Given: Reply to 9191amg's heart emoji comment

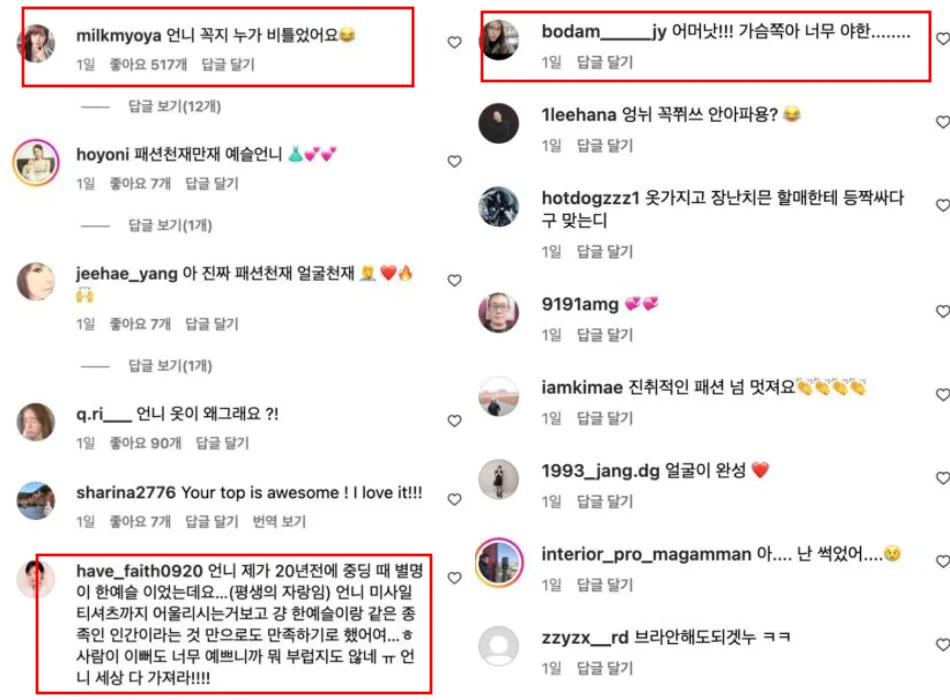Looking at the screenshot, I should coord(605,335).
